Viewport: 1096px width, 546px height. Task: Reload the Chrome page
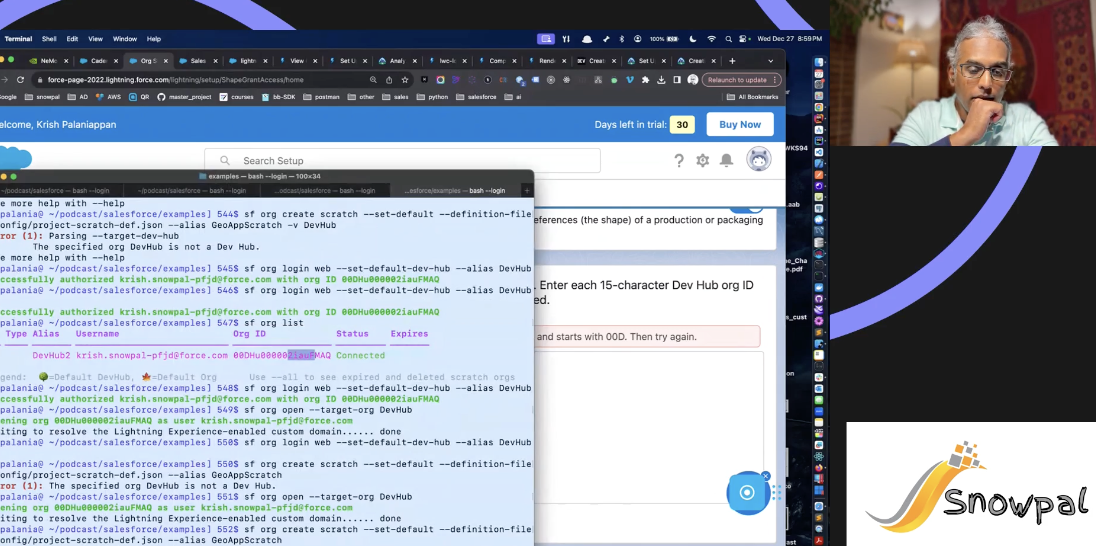tap(20, 80)
